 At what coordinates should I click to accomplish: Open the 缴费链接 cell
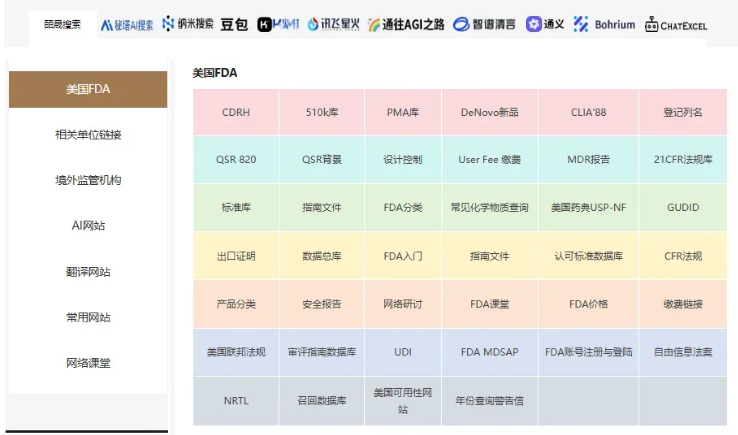tap(683, 304)
